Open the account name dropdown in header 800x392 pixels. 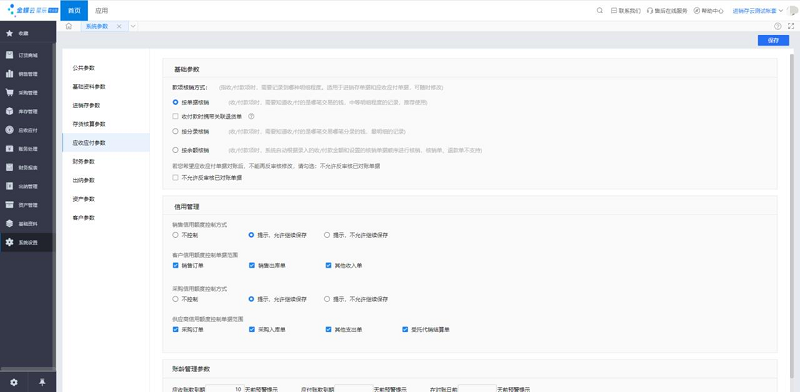click(757, 11)
